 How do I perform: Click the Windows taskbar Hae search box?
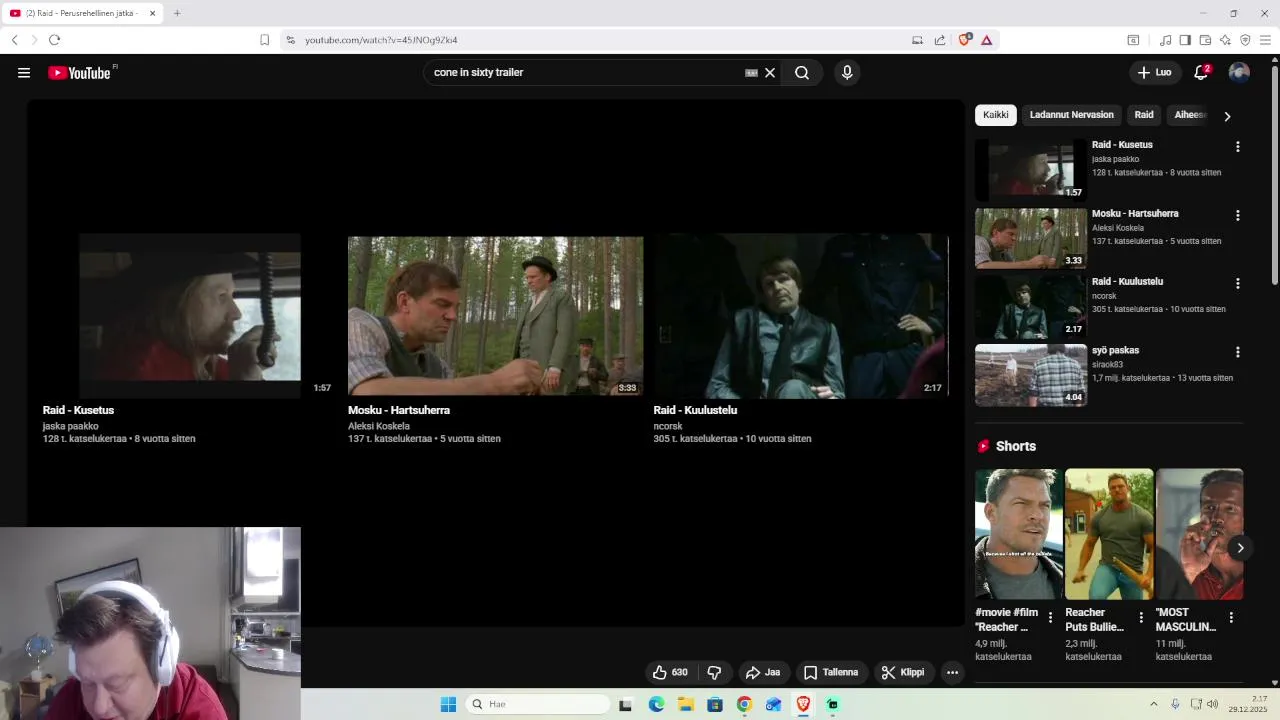tap(538, 704)
